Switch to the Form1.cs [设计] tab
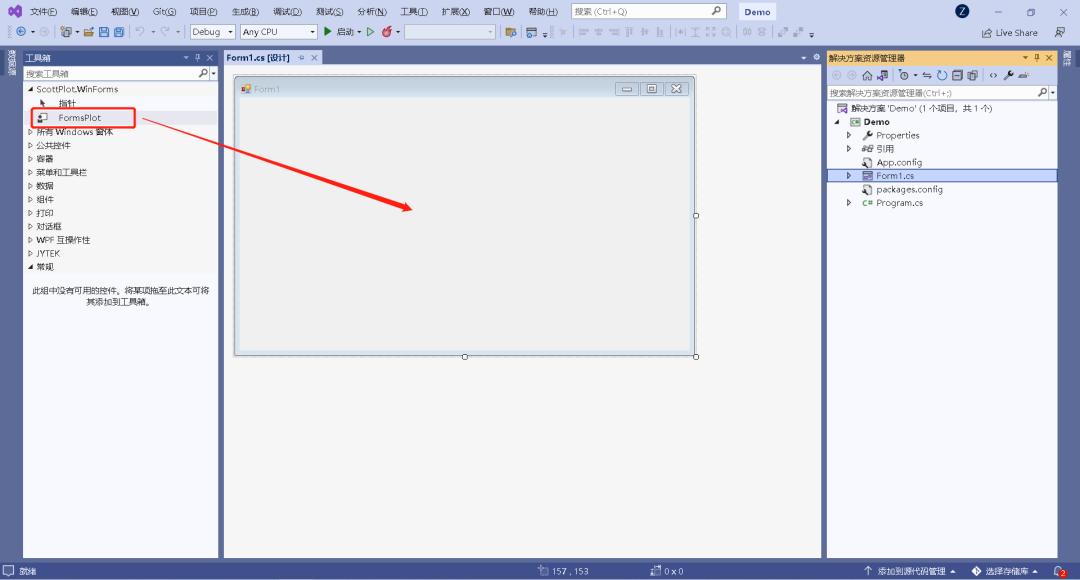The image size is (1080, 580). click(258, 58)
